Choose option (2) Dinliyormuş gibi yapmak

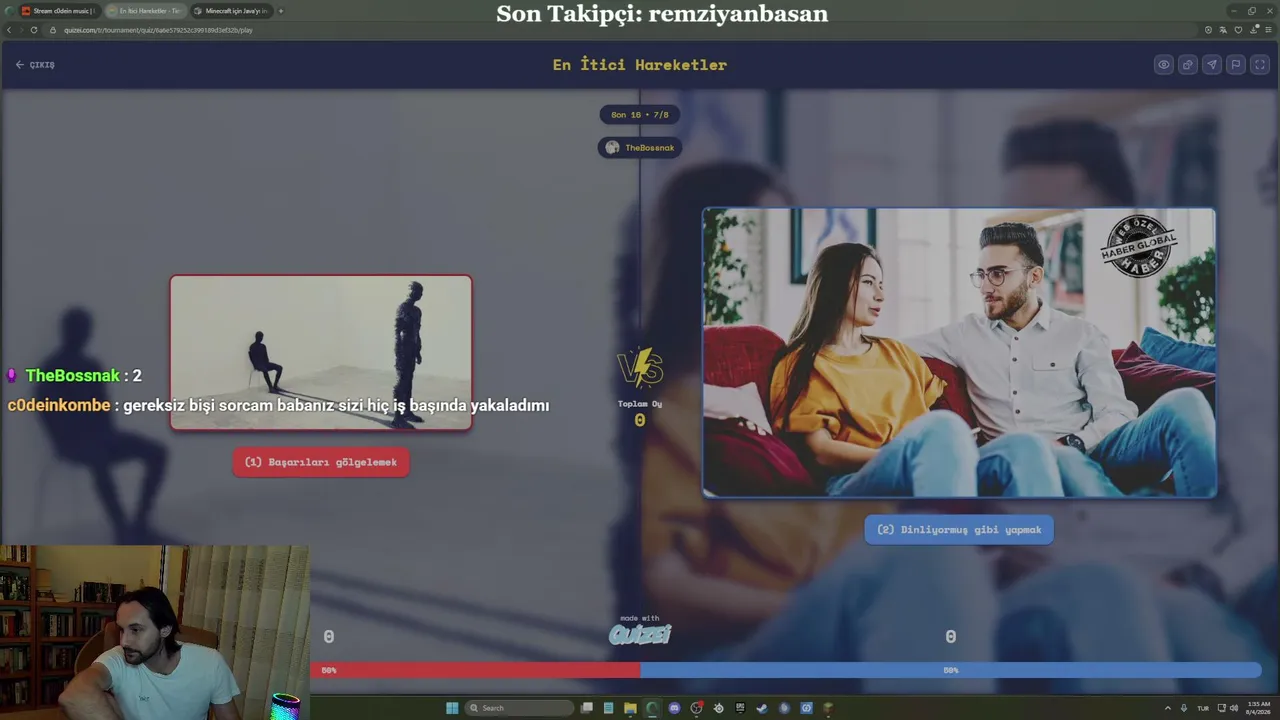point(959,530)
